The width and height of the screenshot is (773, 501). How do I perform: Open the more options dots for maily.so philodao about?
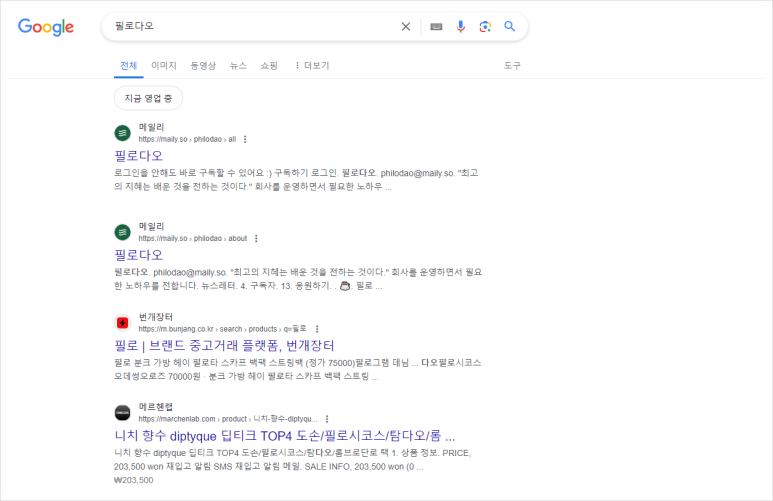256,239
